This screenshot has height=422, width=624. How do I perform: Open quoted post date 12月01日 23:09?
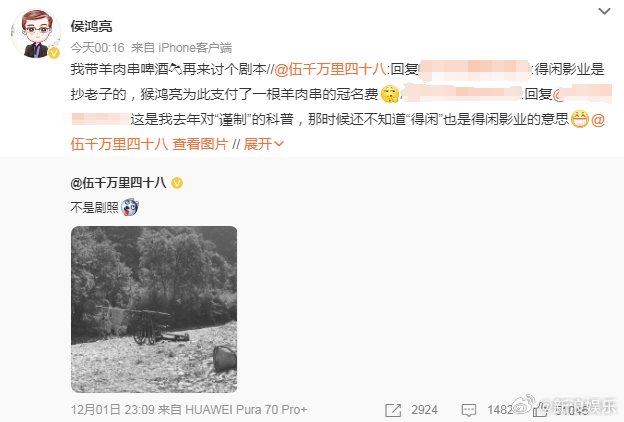click(x=113, y=410)
